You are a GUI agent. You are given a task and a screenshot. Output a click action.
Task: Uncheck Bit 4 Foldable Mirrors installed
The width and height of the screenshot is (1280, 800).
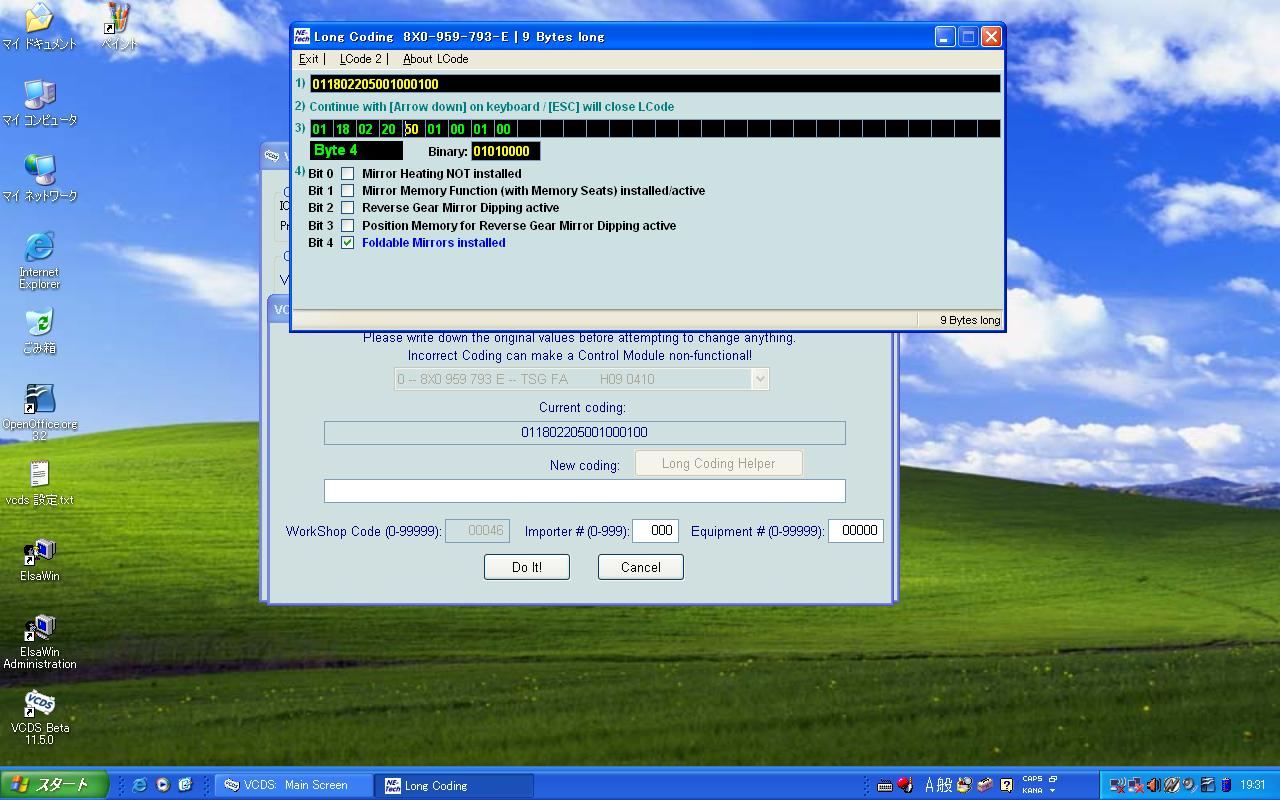click(348, 242)
